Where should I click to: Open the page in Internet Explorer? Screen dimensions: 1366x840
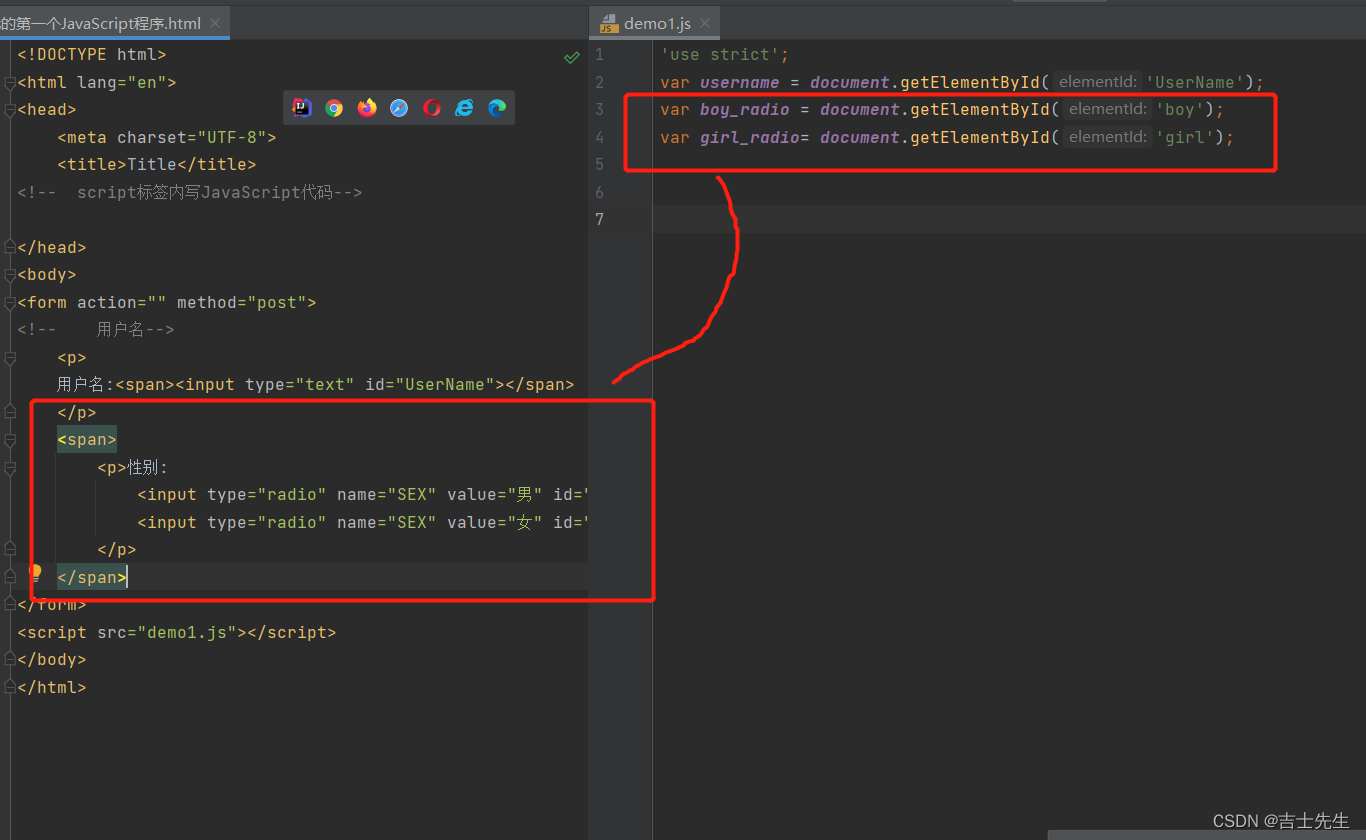click(464, 108)
